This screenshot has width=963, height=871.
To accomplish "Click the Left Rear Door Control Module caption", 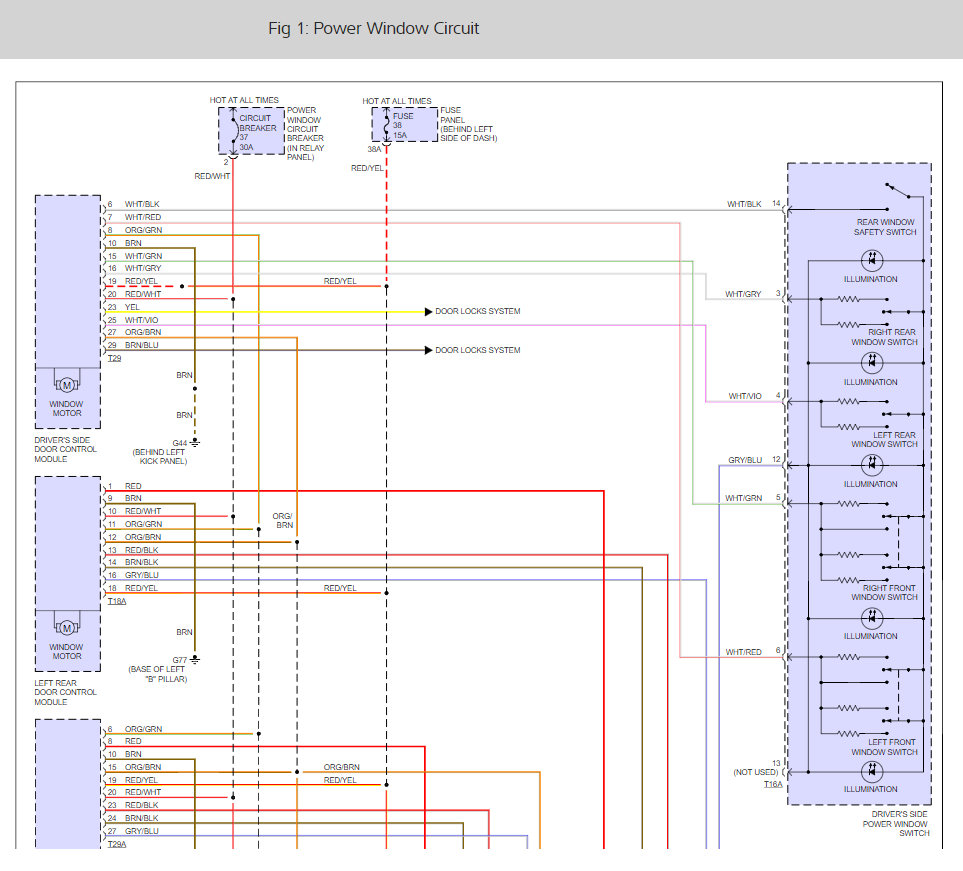I will pos(66,692).
